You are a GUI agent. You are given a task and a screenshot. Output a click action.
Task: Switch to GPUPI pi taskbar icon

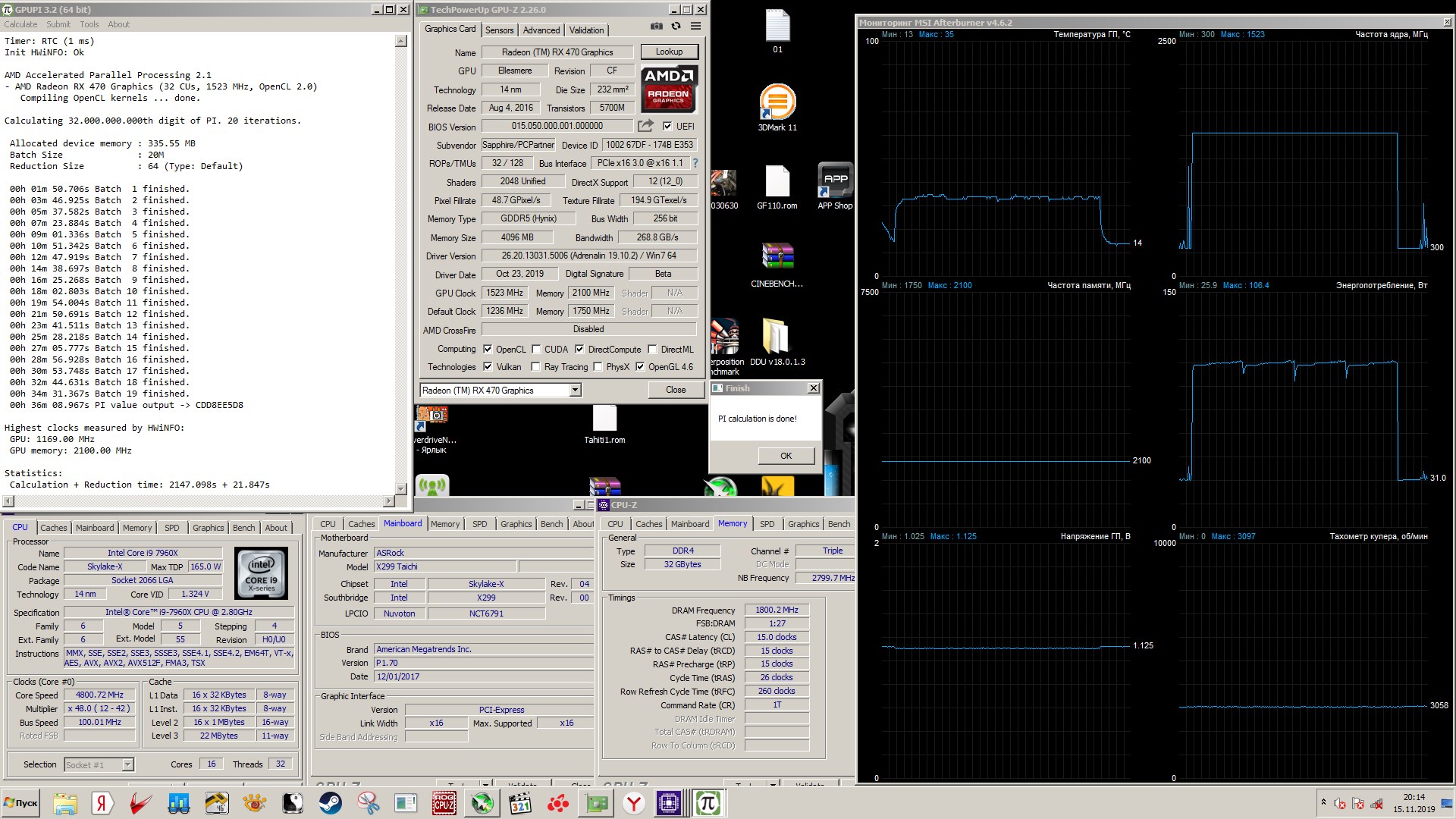708,803
